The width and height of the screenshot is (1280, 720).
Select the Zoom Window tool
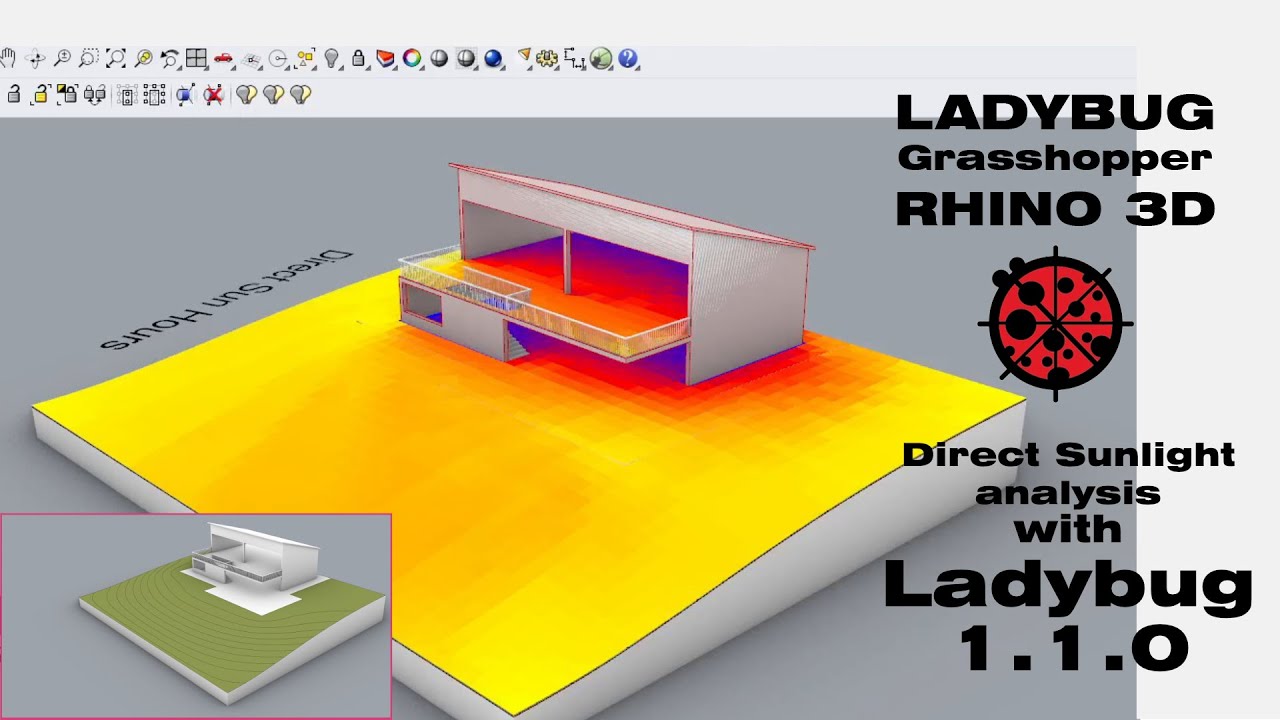tap(89, 58)
